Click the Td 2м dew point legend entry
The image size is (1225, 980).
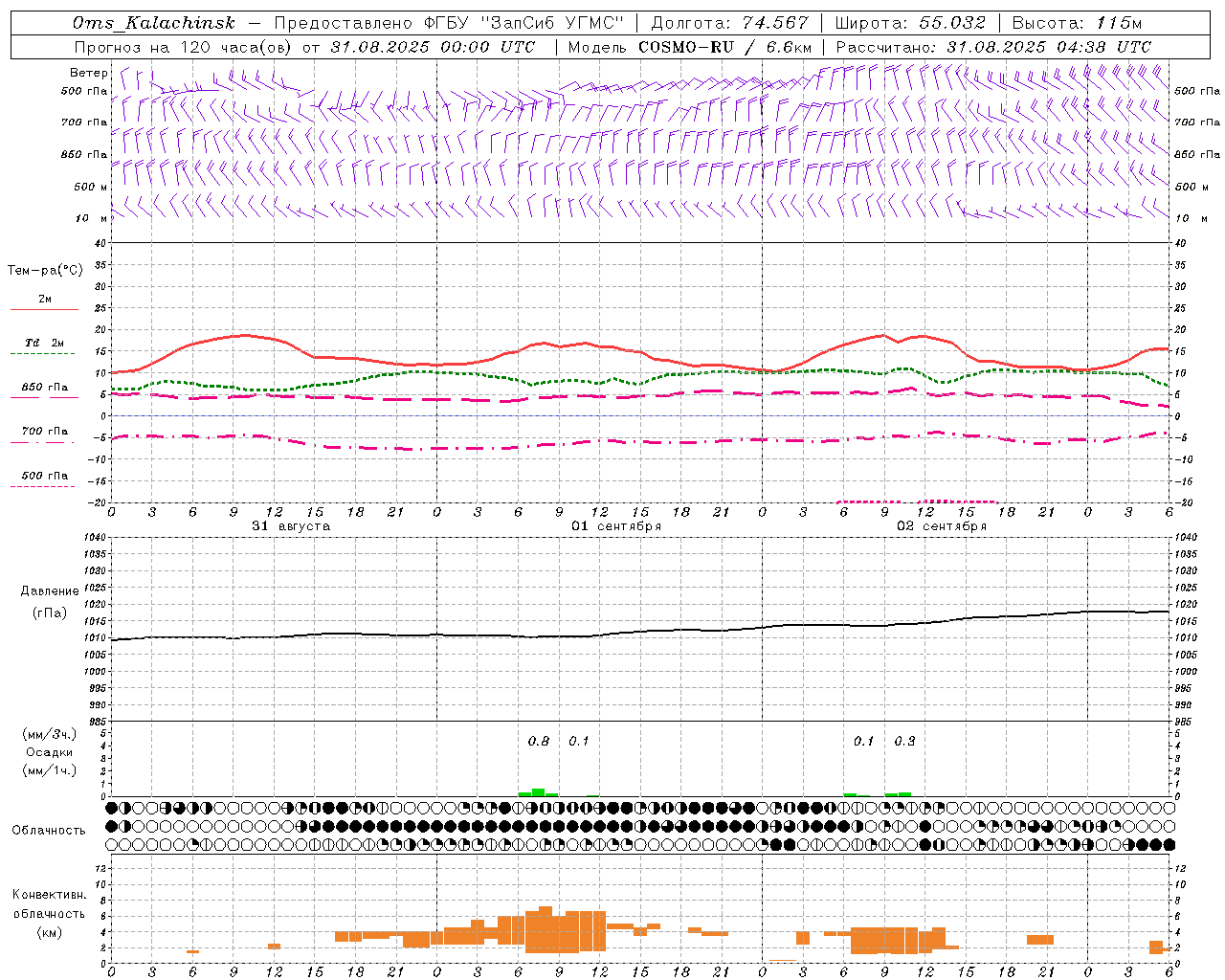pyautogui.click(x=45, y=343)
